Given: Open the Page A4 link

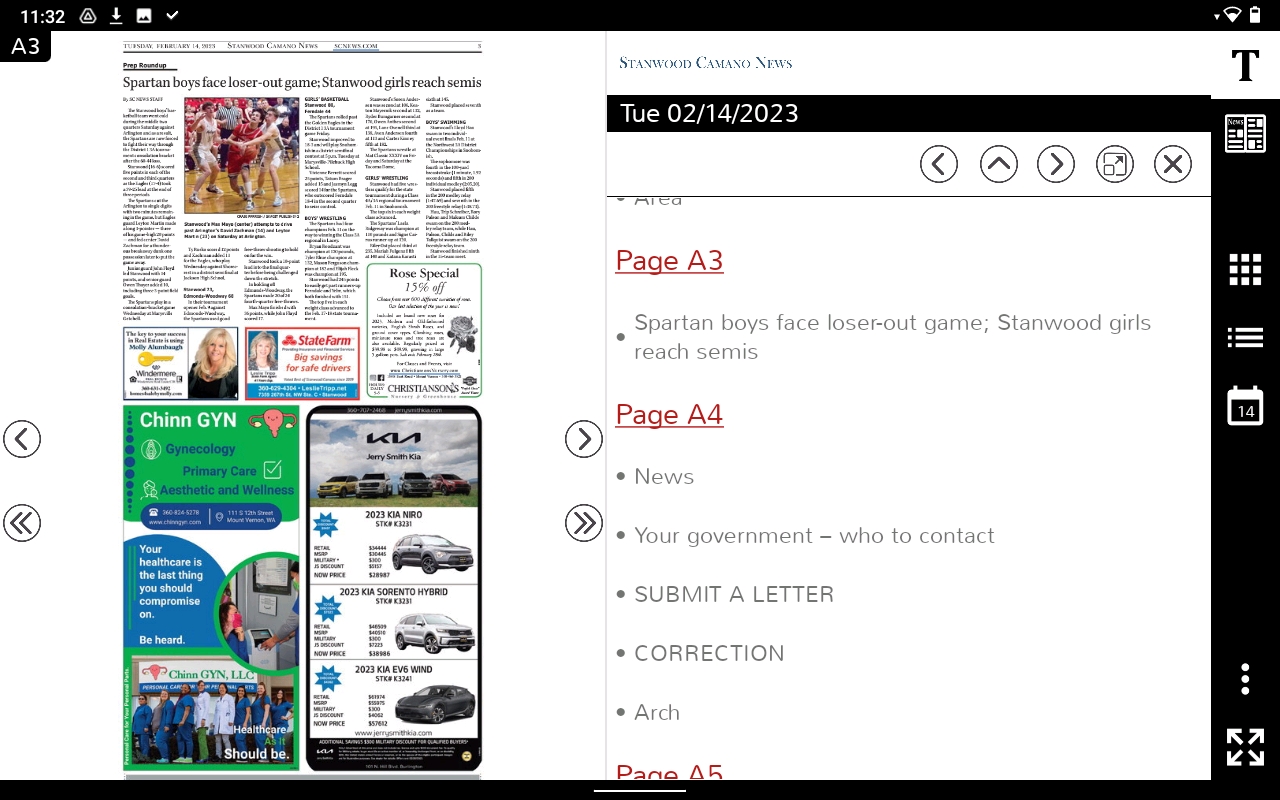Looking at the screenshot, I should click(669, 414).
